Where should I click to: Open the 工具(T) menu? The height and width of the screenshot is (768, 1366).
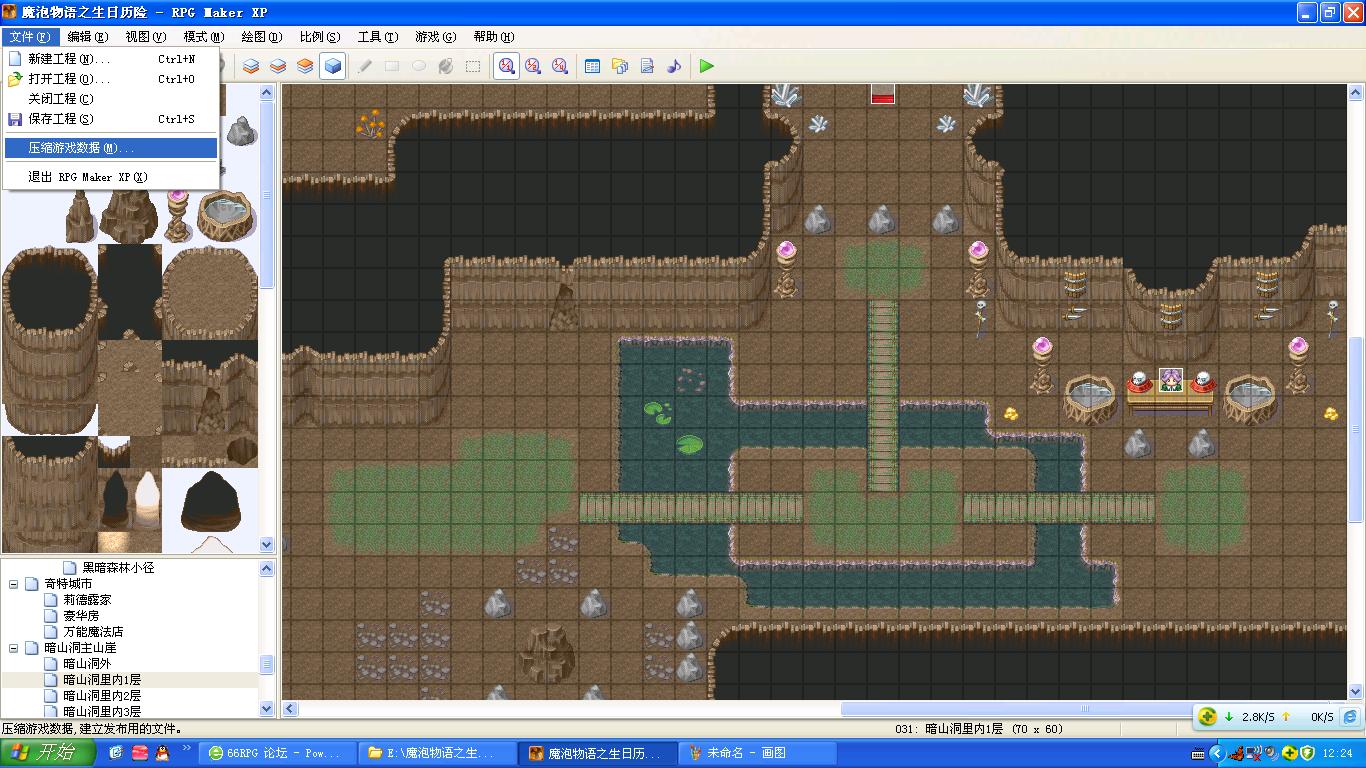[x=378, y=37]
